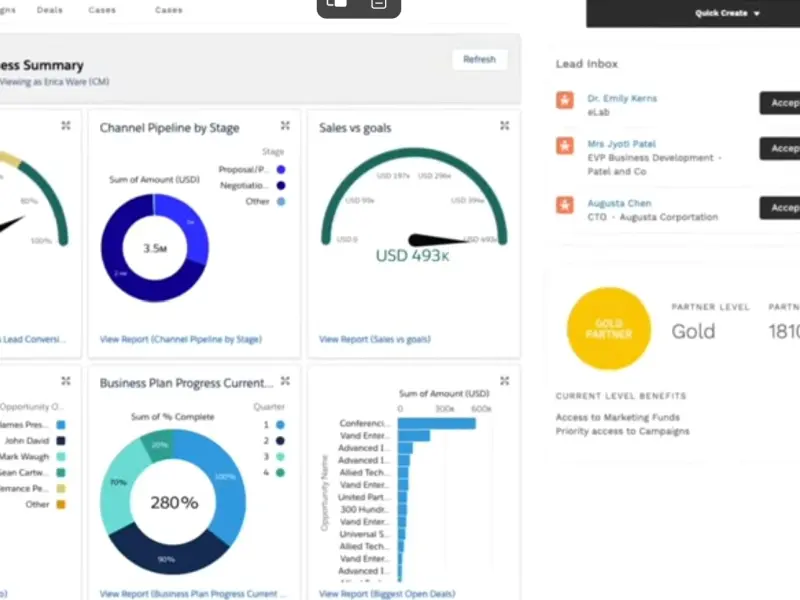Image resolution: width=800 pixels, height=600 pixels.
Task: Expand the Business Plan Progress chart
Action: click(285, 381)
